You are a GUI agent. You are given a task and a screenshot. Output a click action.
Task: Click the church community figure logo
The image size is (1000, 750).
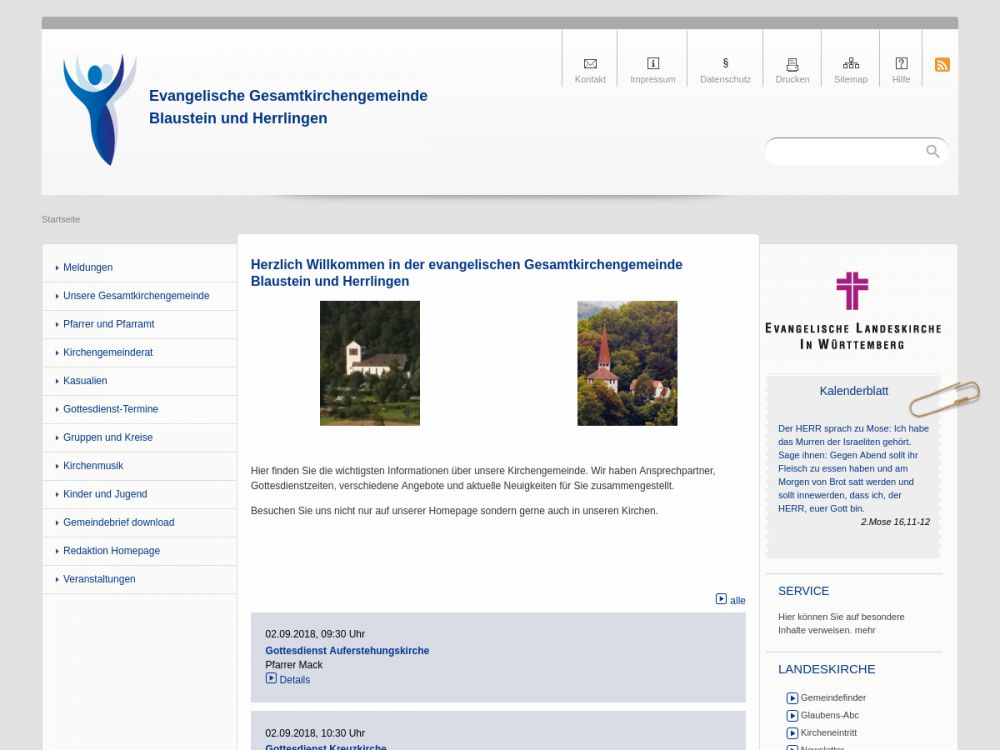click(99, 109)
